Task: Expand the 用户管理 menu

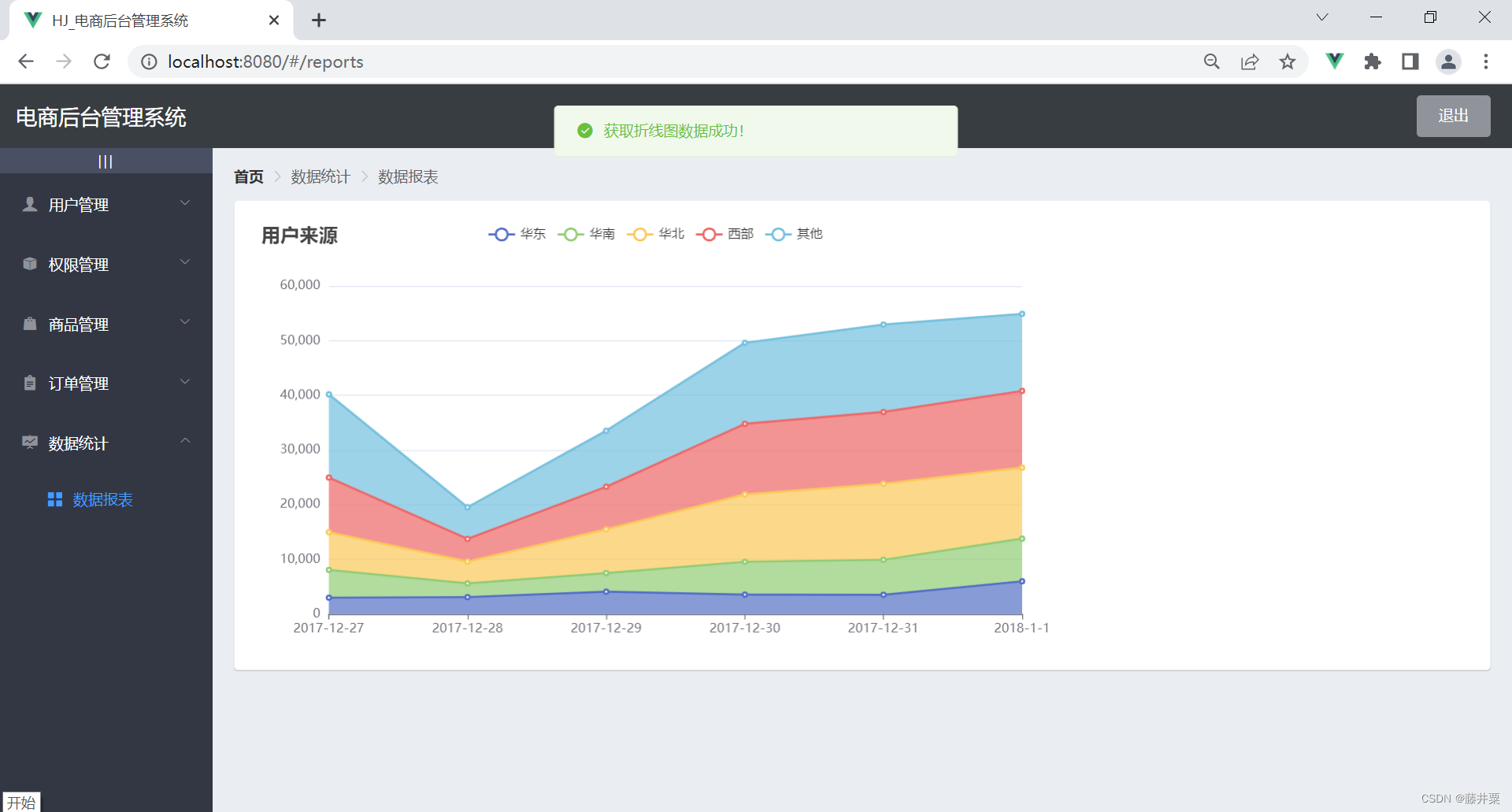Action: 106,205
